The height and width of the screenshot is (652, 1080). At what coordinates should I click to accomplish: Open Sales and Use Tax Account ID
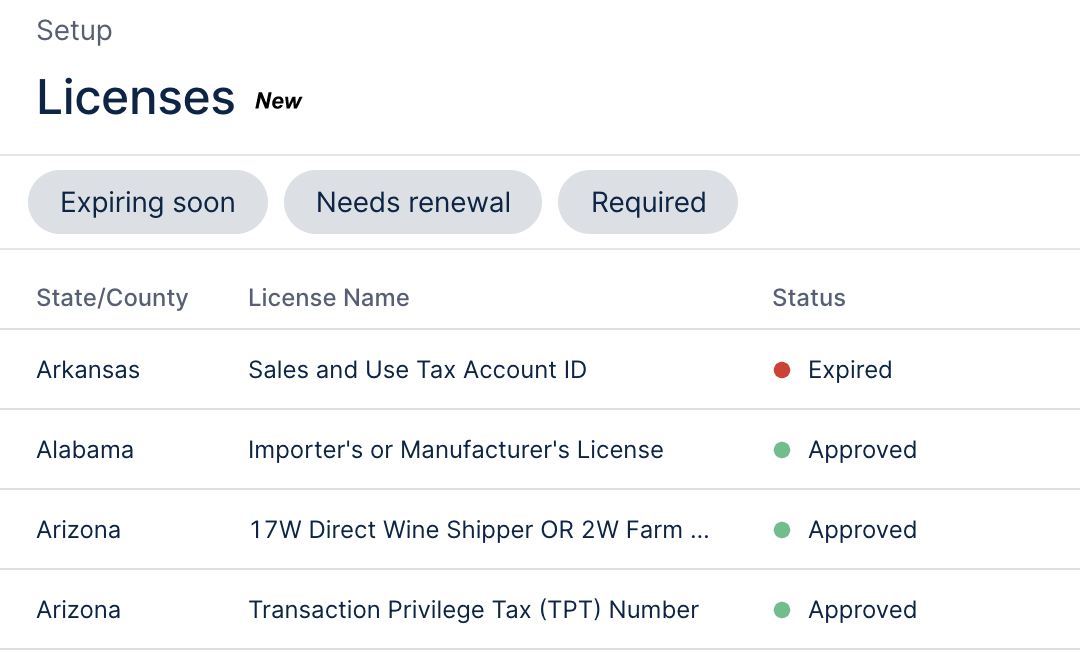(417, 370)
